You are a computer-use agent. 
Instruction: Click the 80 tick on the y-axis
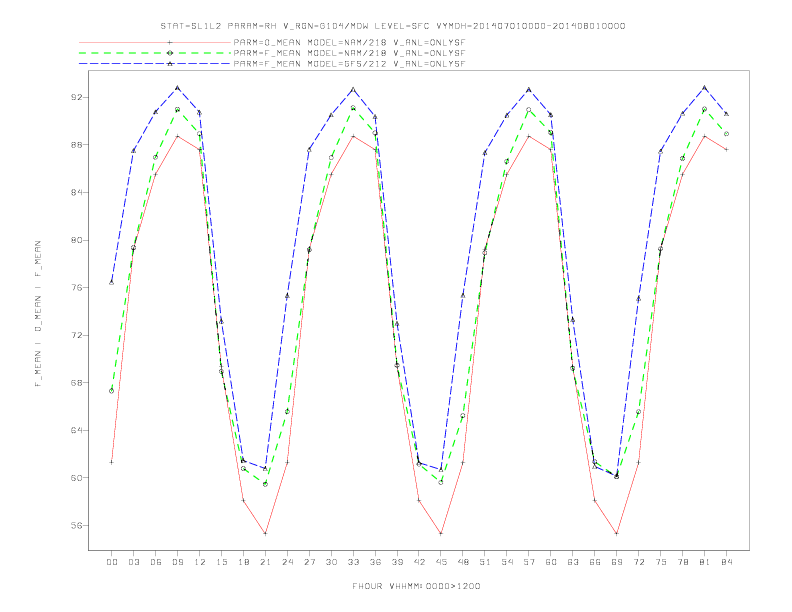coord(77,240)
